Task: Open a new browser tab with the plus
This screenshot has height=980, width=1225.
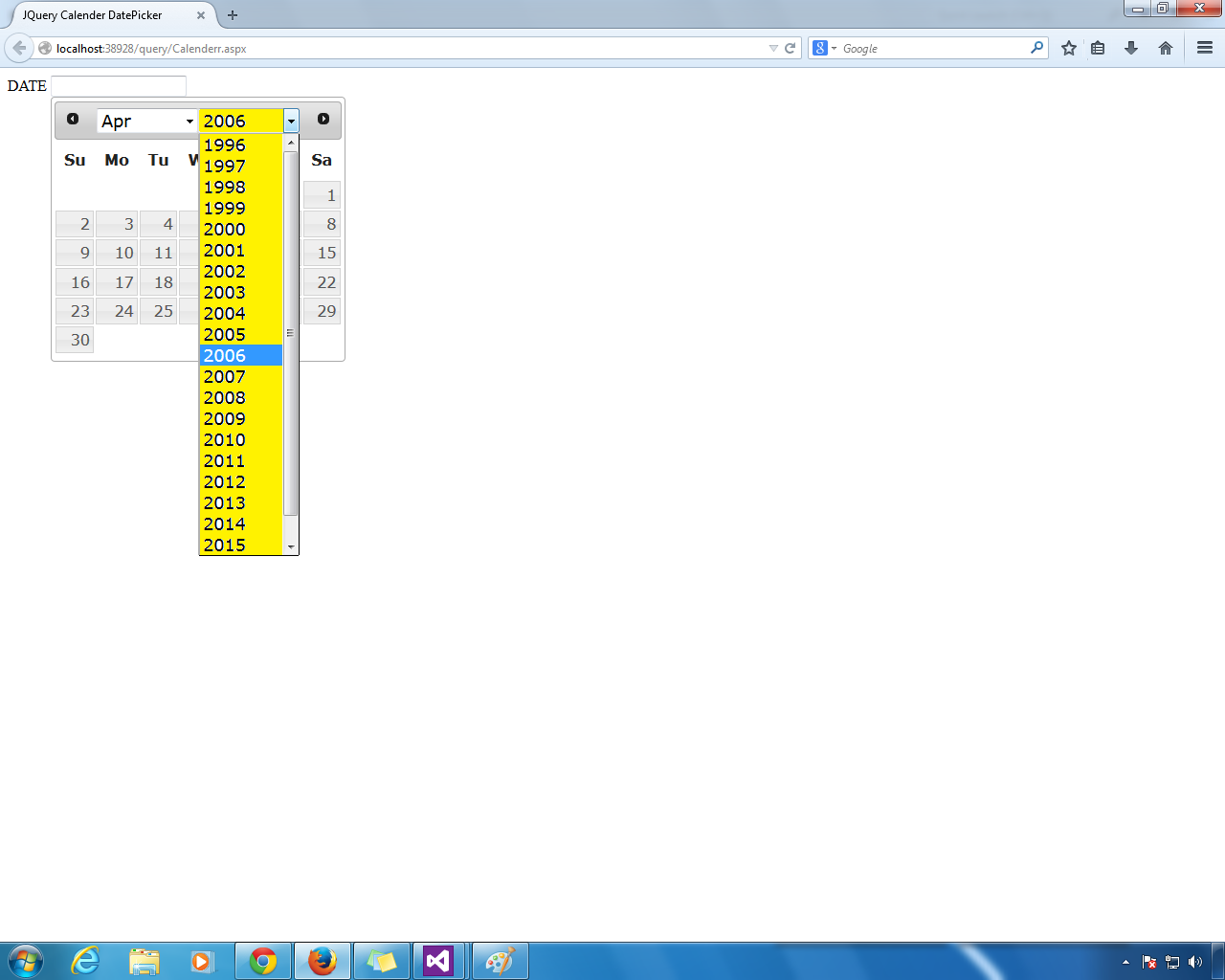Action: click(x=233, y=15)
